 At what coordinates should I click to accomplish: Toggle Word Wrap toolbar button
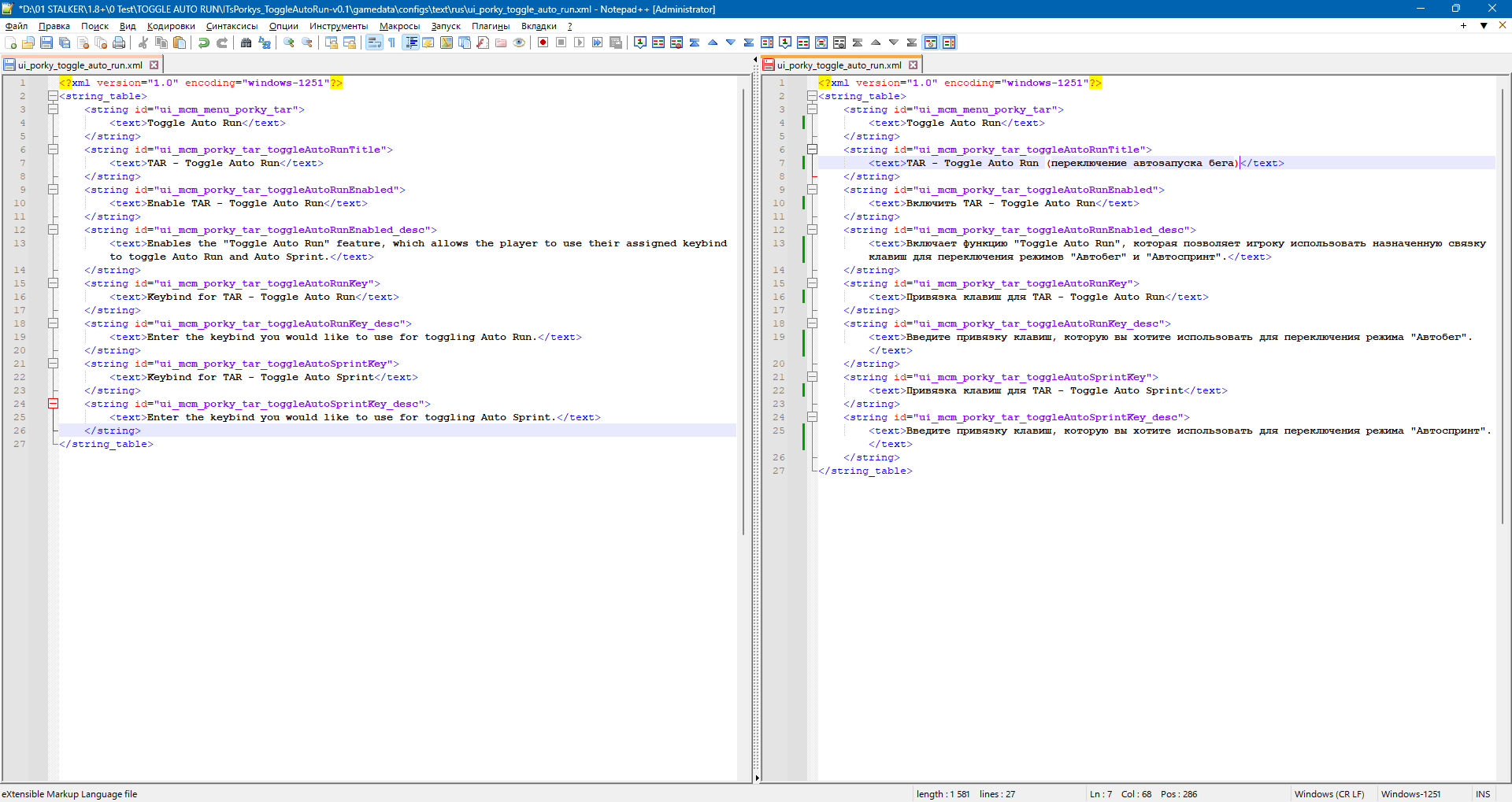coord(374,43)
